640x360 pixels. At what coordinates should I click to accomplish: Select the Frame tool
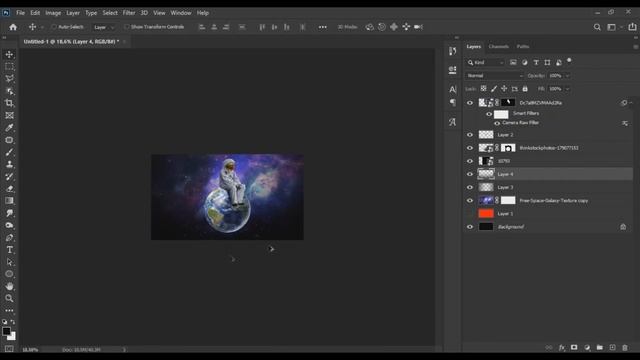coord(9,116)
